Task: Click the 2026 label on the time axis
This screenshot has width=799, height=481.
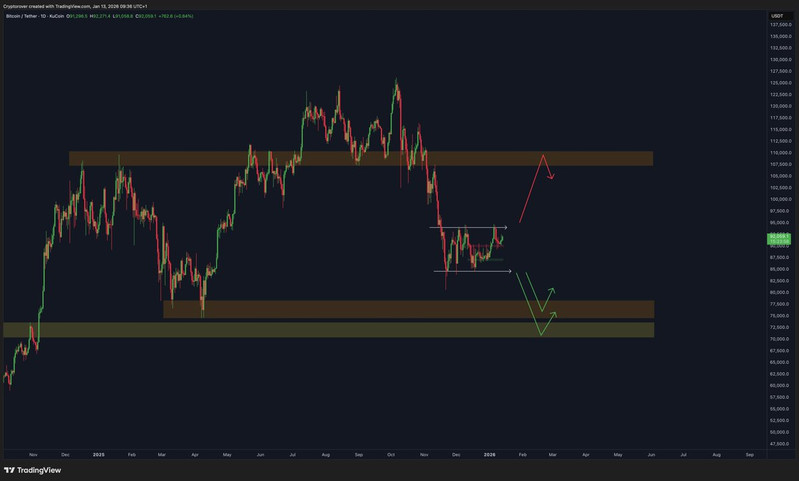Action: [x=490, y=455]
